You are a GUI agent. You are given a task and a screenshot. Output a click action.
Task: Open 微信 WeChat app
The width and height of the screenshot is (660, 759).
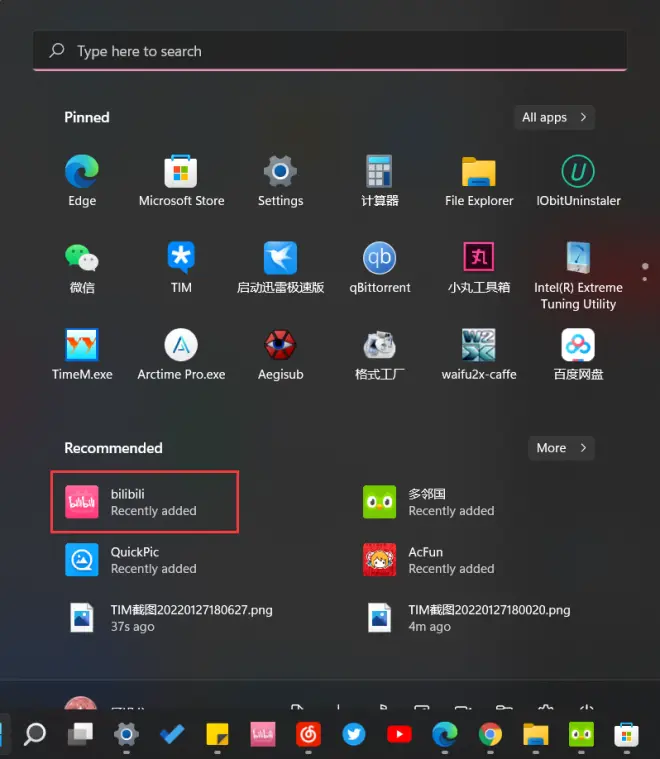(82, 267)
